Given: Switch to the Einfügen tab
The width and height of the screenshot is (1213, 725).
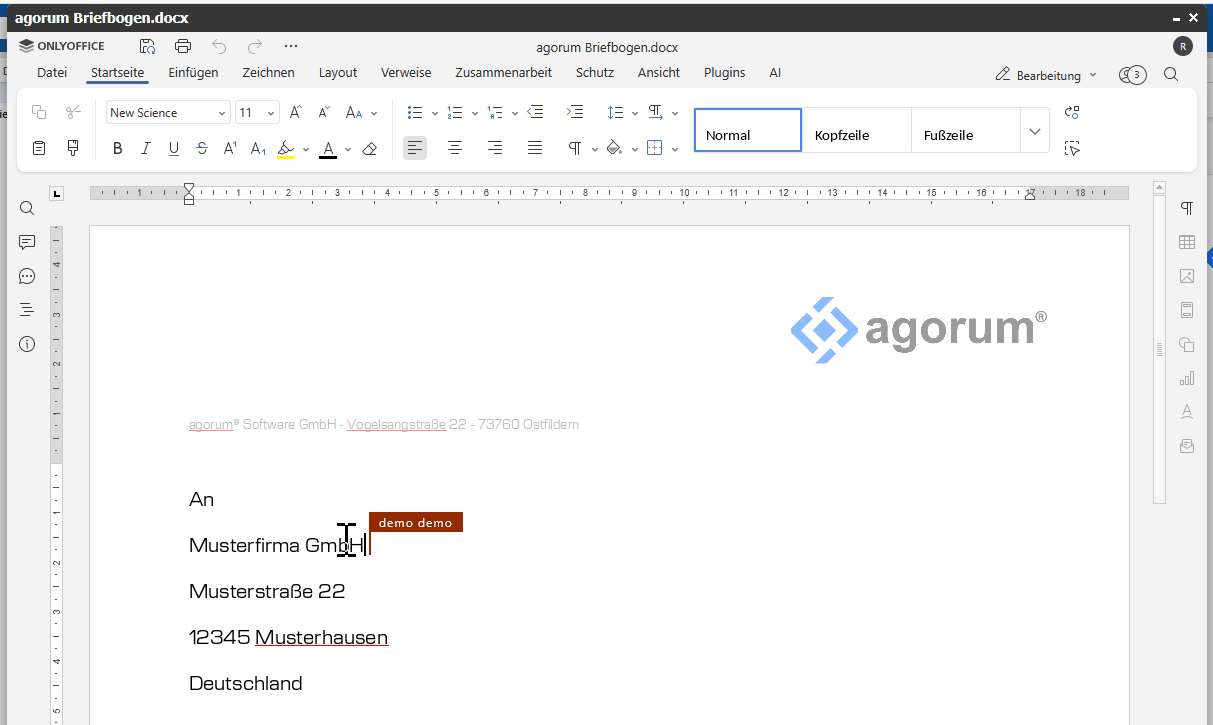Looking at the screenshot, I should [x=193, y=73].
